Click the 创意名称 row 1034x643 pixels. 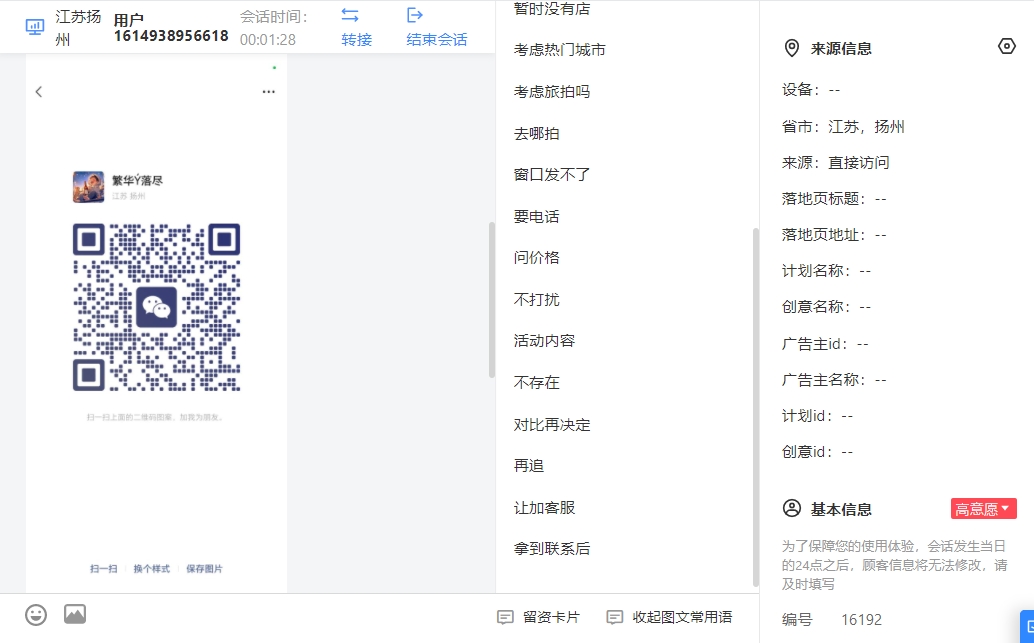(826, 307)
